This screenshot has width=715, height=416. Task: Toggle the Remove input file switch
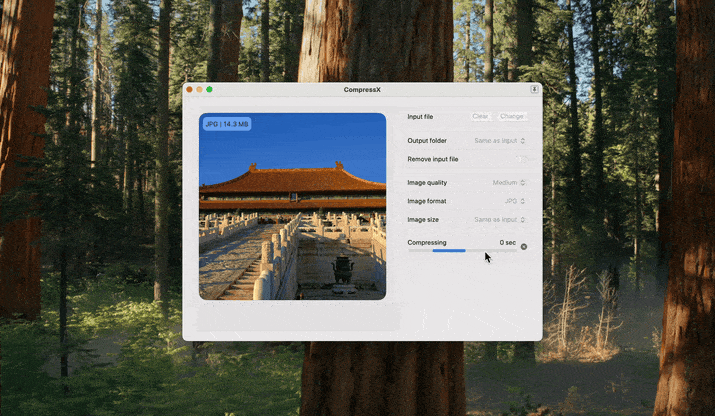point(521,159)
